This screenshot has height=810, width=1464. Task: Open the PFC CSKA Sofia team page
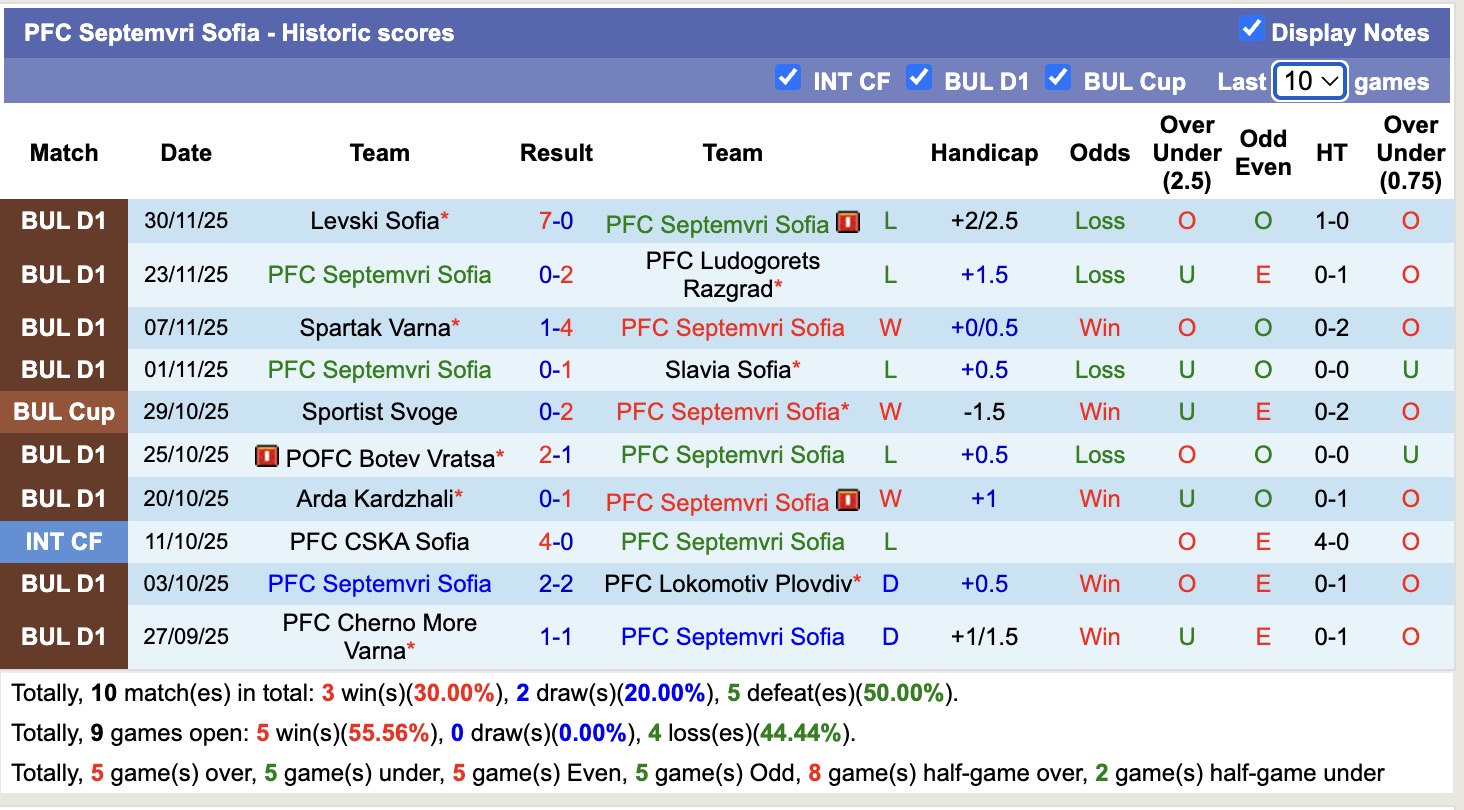point(379,542)
